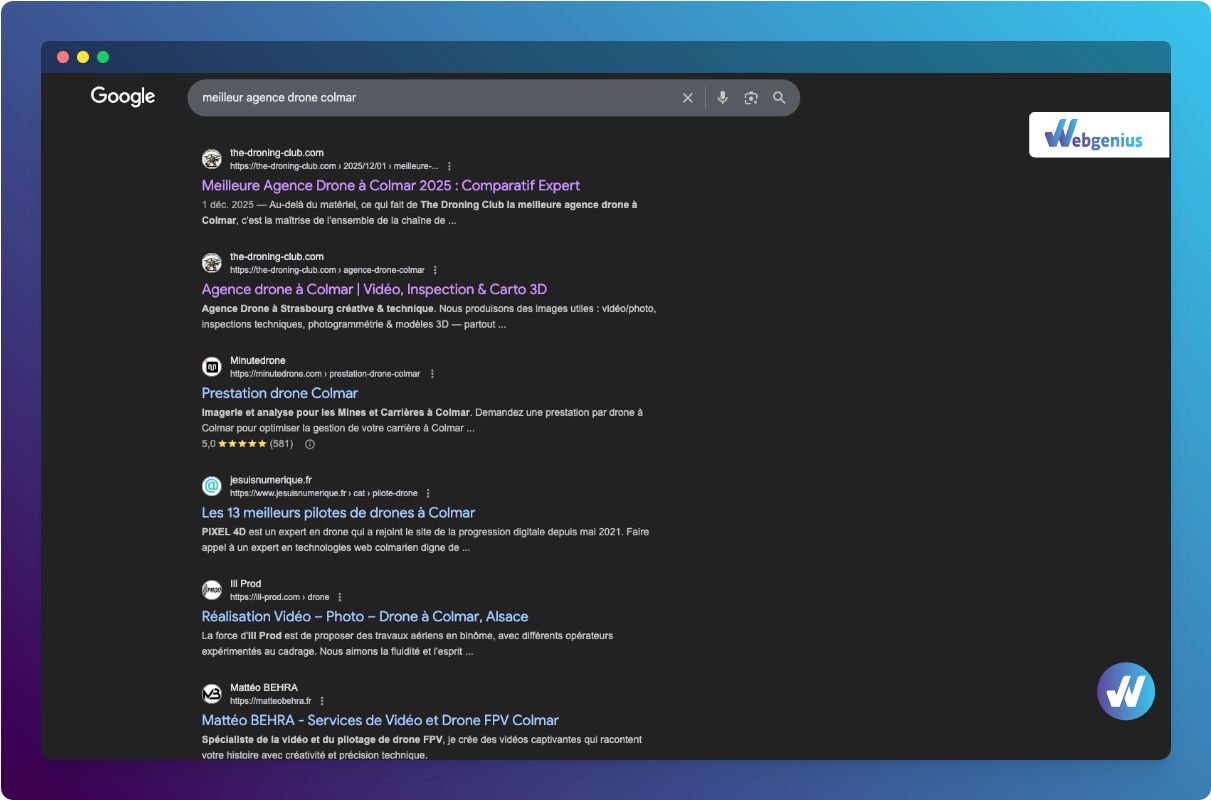
Task: Click the 'Minutedrone' site name
Action: 258,361
